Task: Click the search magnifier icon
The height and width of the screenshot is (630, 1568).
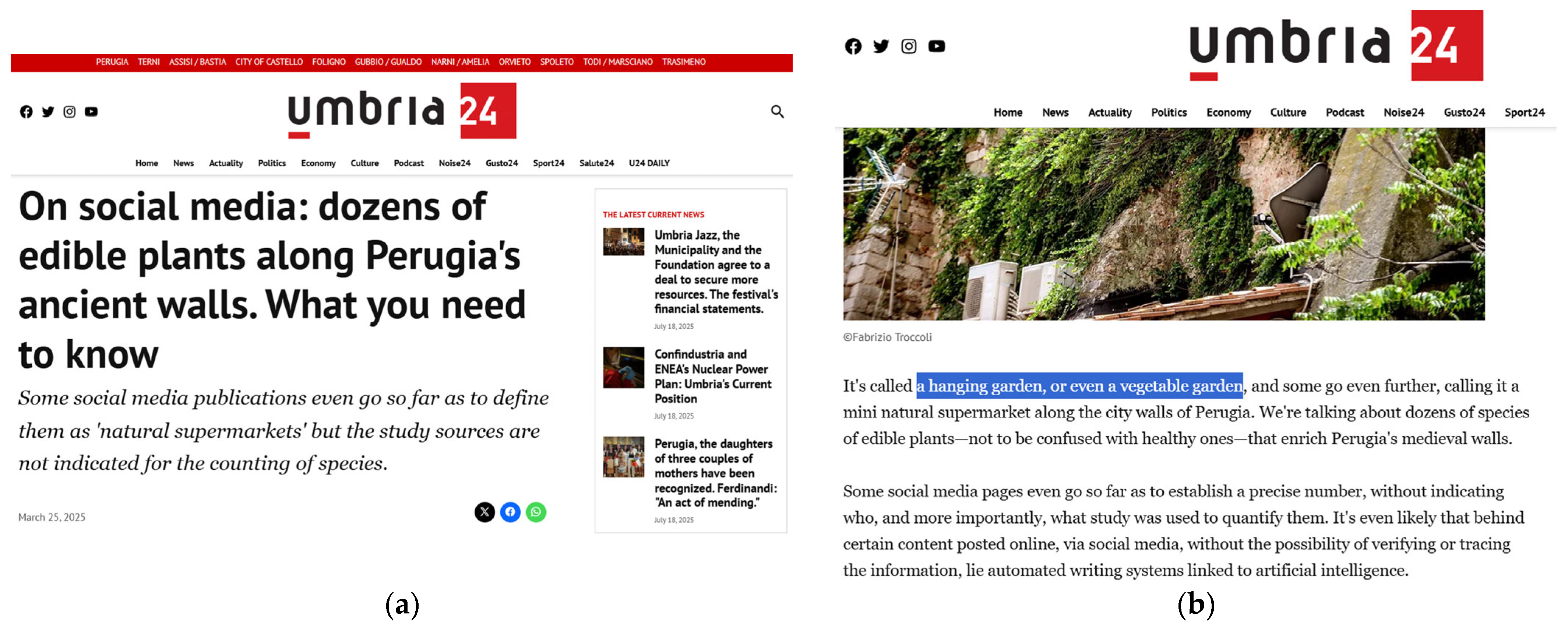Action: pyautogui.click(x=777, y=112)
